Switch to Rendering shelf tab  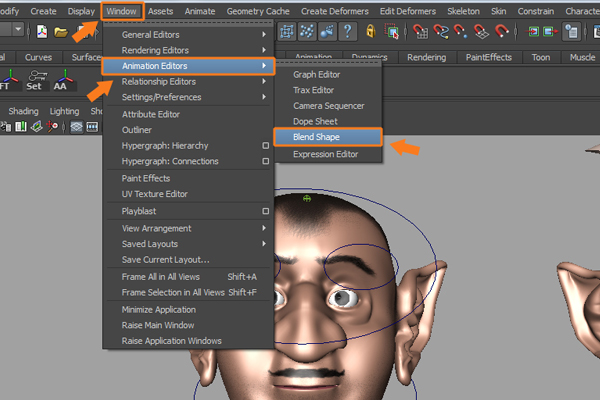click(427, 57)
